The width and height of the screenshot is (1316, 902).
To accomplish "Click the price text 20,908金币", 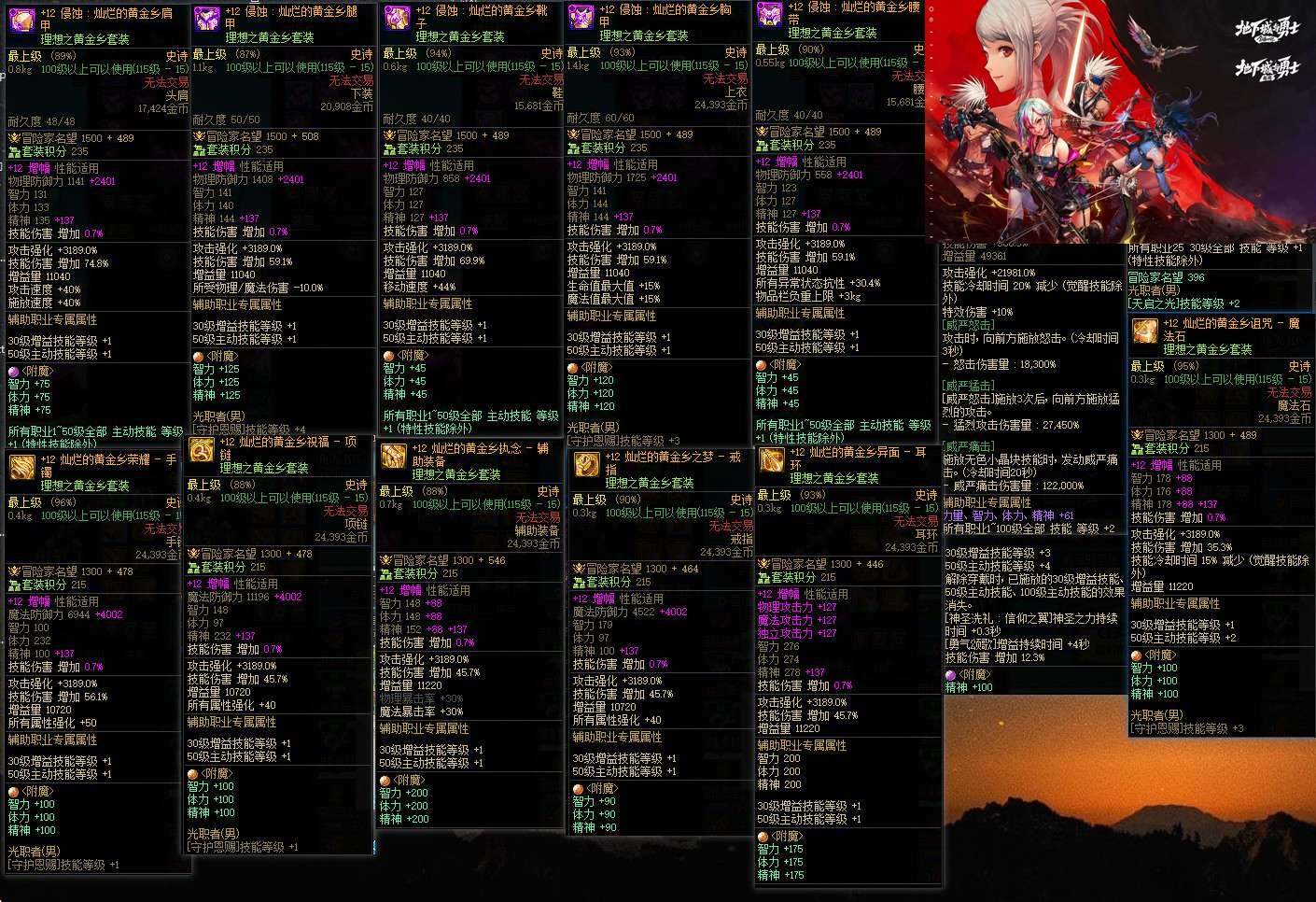I will [x=346, y=107].
